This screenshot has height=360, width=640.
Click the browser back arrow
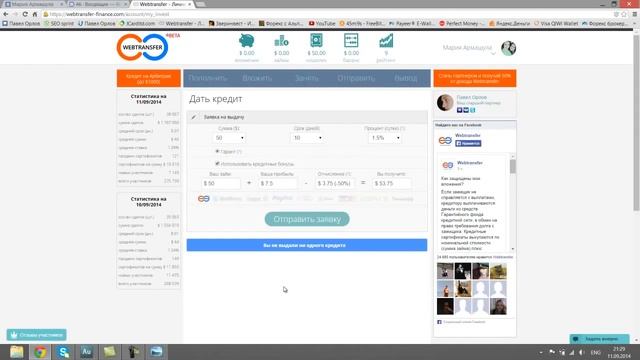pyautogui.click(x=6, y=14)
